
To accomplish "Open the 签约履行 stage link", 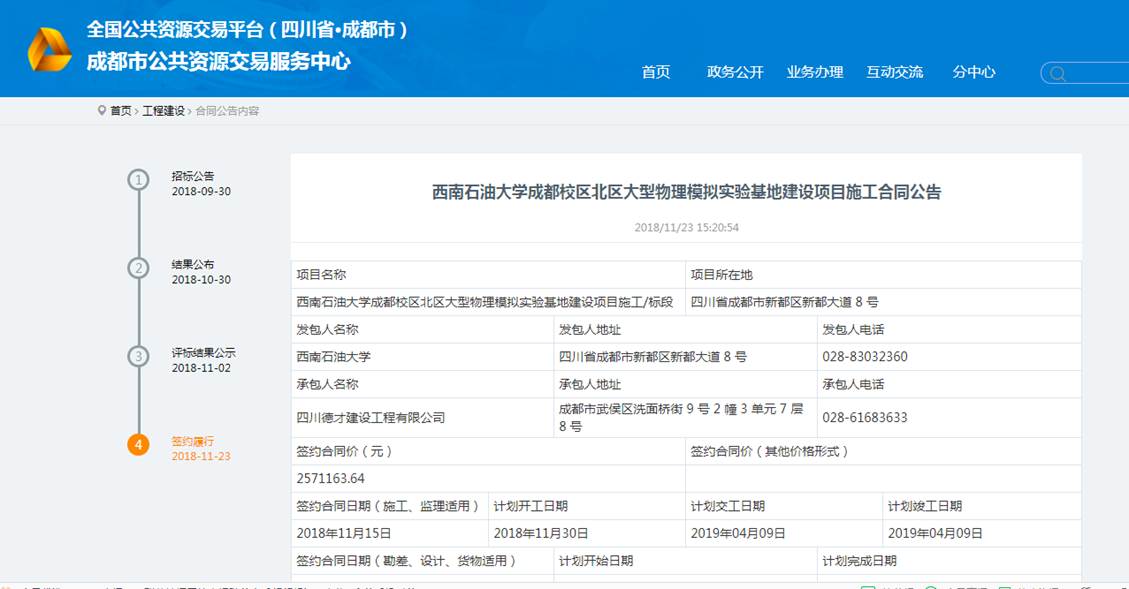I will click(193, 441).
